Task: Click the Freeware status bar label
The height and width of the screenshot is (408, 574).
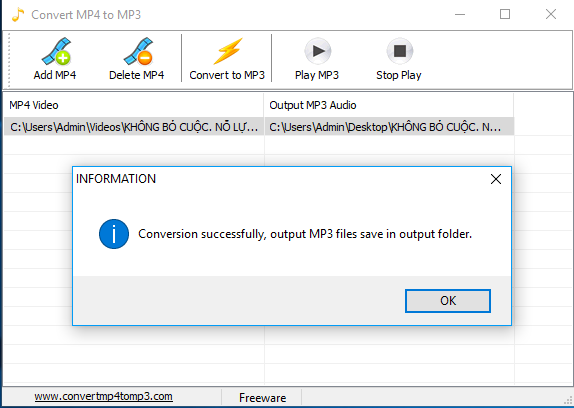Action: (x=262, y=398)
